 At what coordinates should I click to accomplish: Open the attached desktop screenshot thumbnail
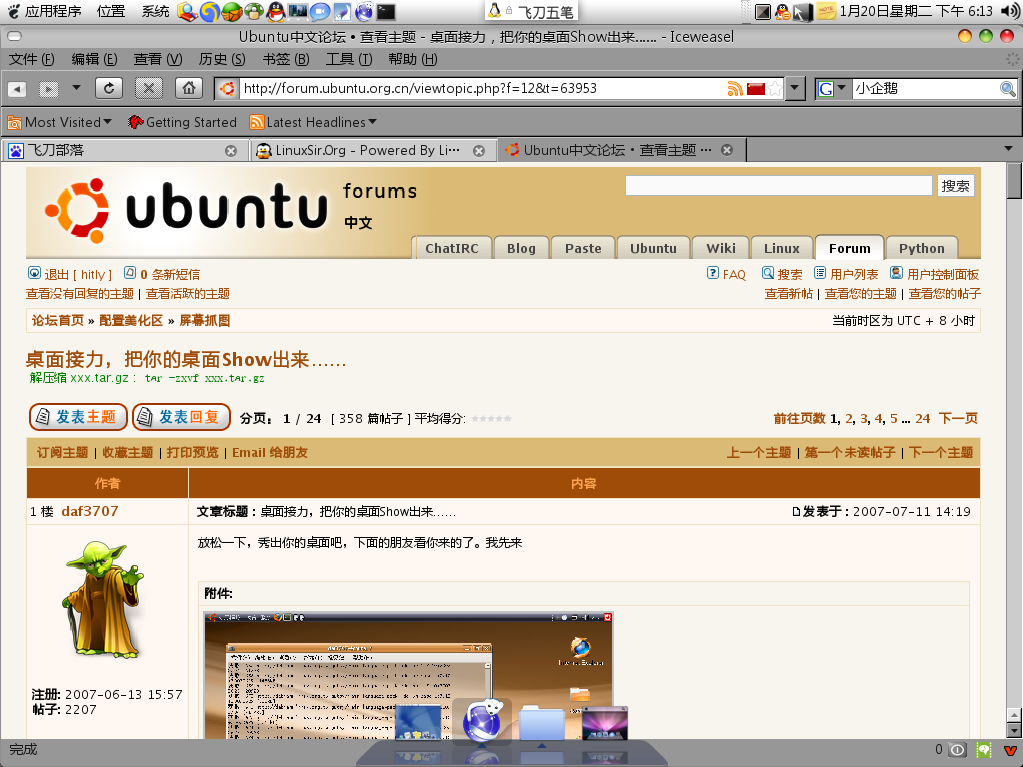coord(408,676)
